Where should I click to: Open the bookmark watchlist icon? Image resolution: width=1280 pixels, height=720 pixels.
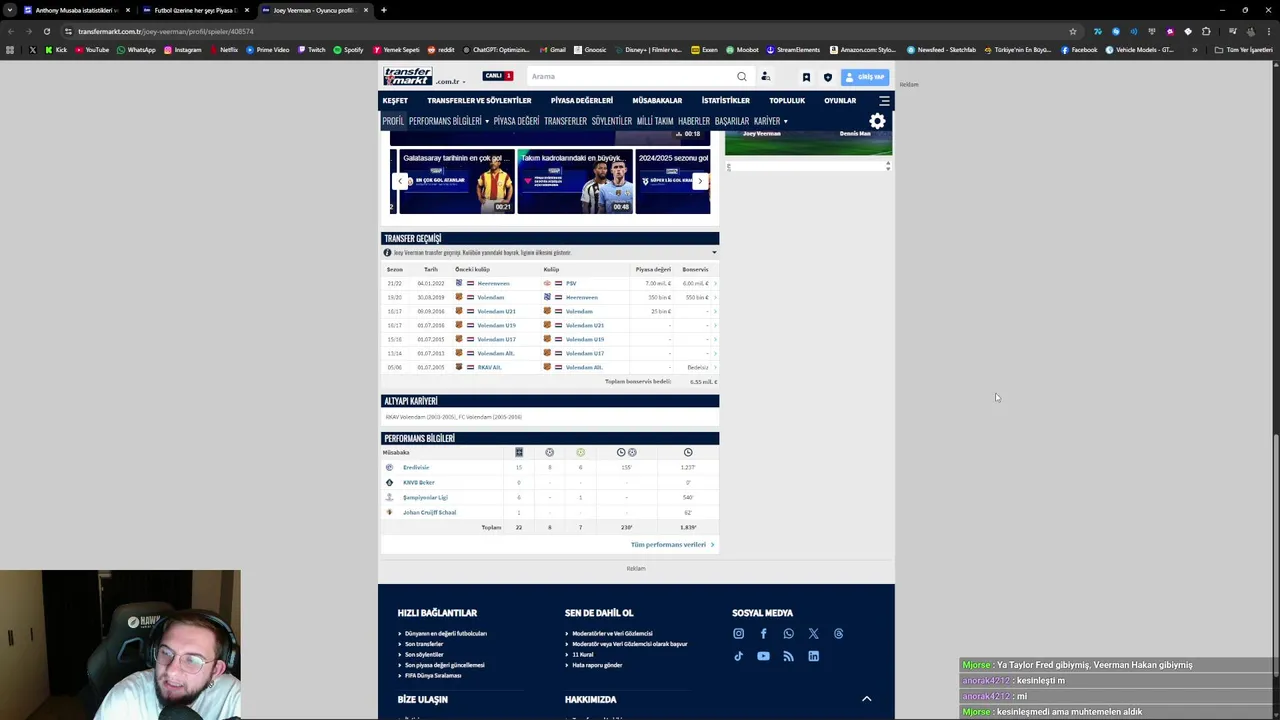tap(806, 77)
